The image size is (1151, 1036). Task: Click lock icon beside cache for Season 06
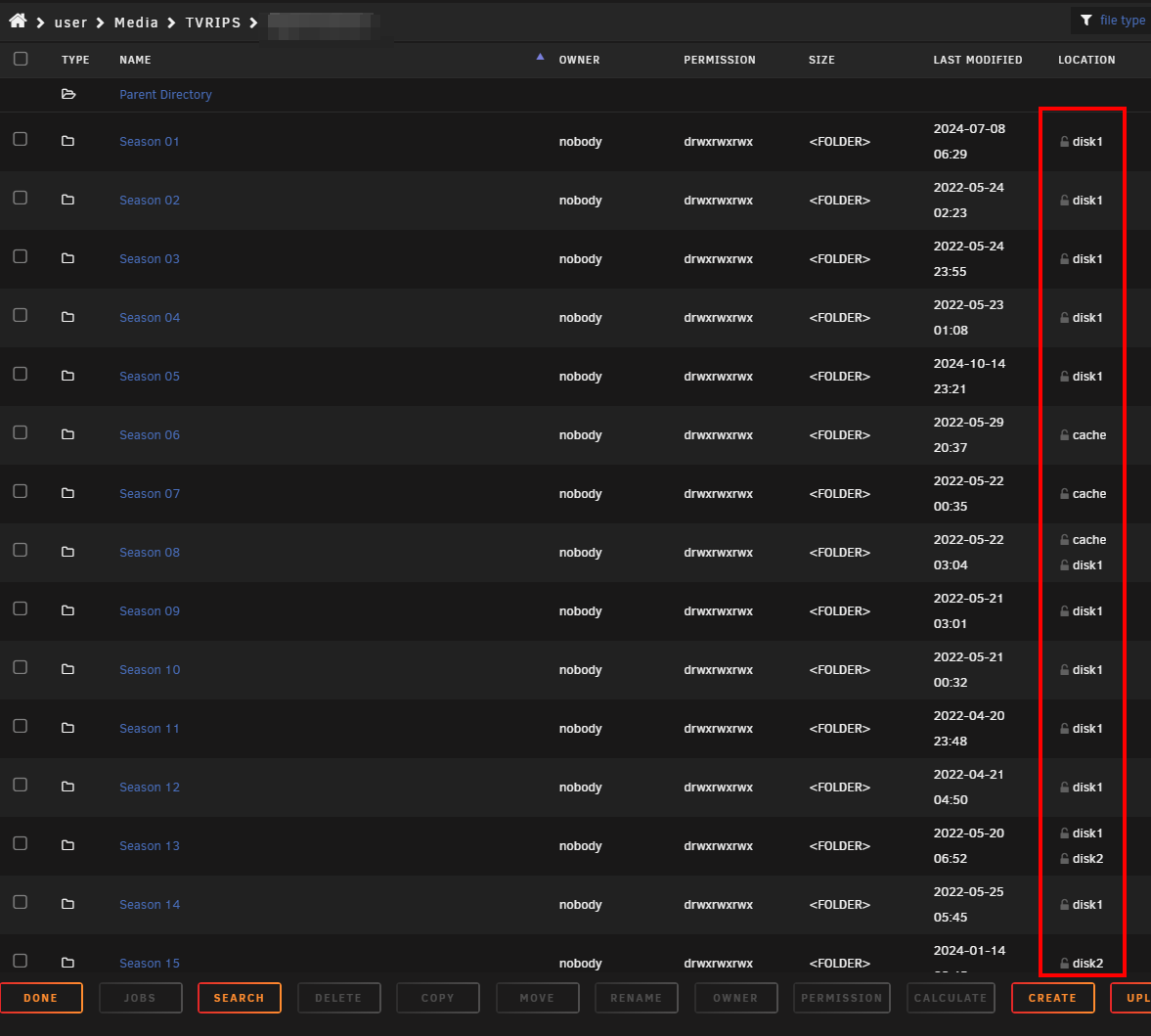(1064, 434)
